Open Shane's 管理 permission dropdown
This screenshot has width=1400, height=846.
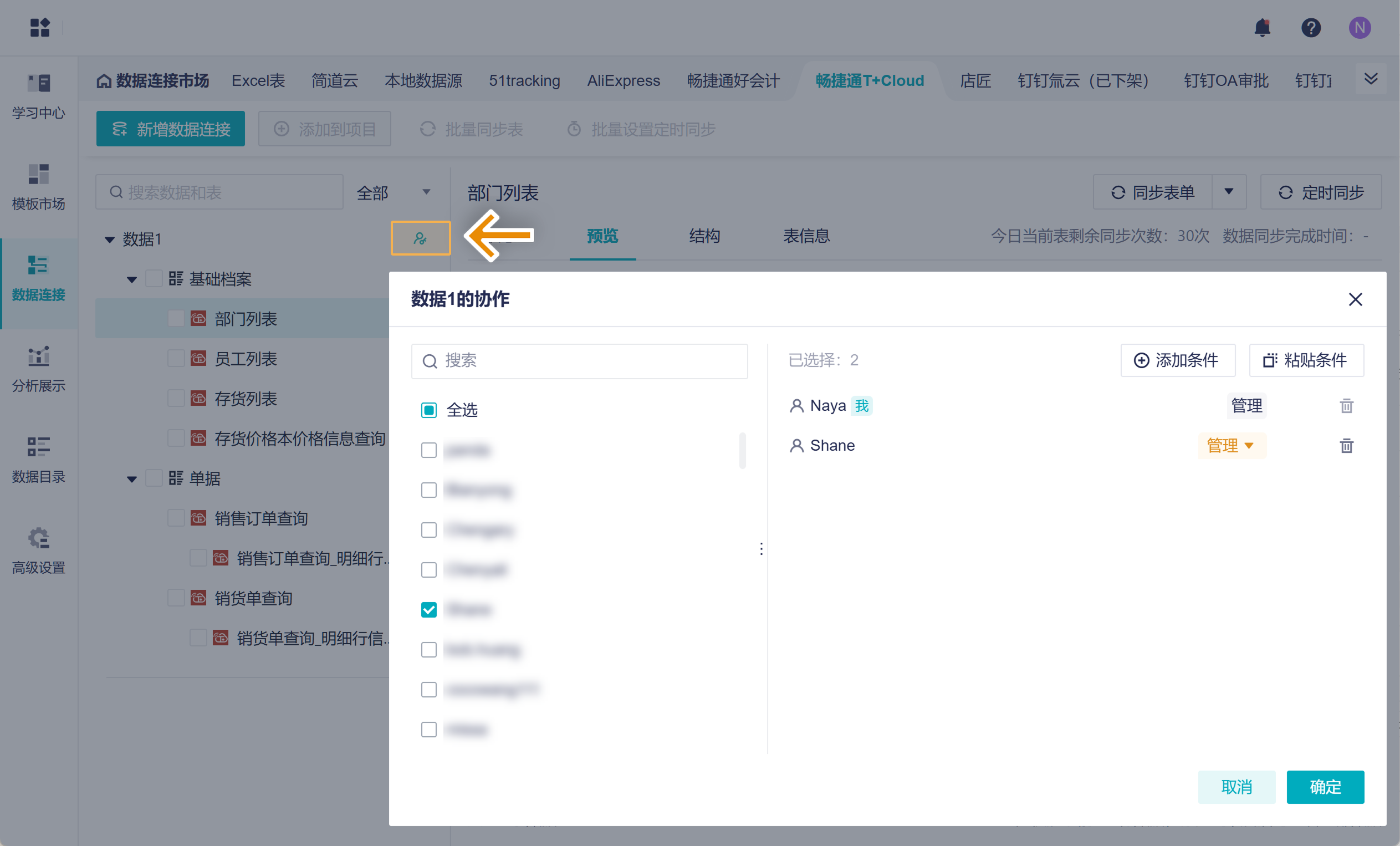pyautogui.click(x=1232, y=446)
